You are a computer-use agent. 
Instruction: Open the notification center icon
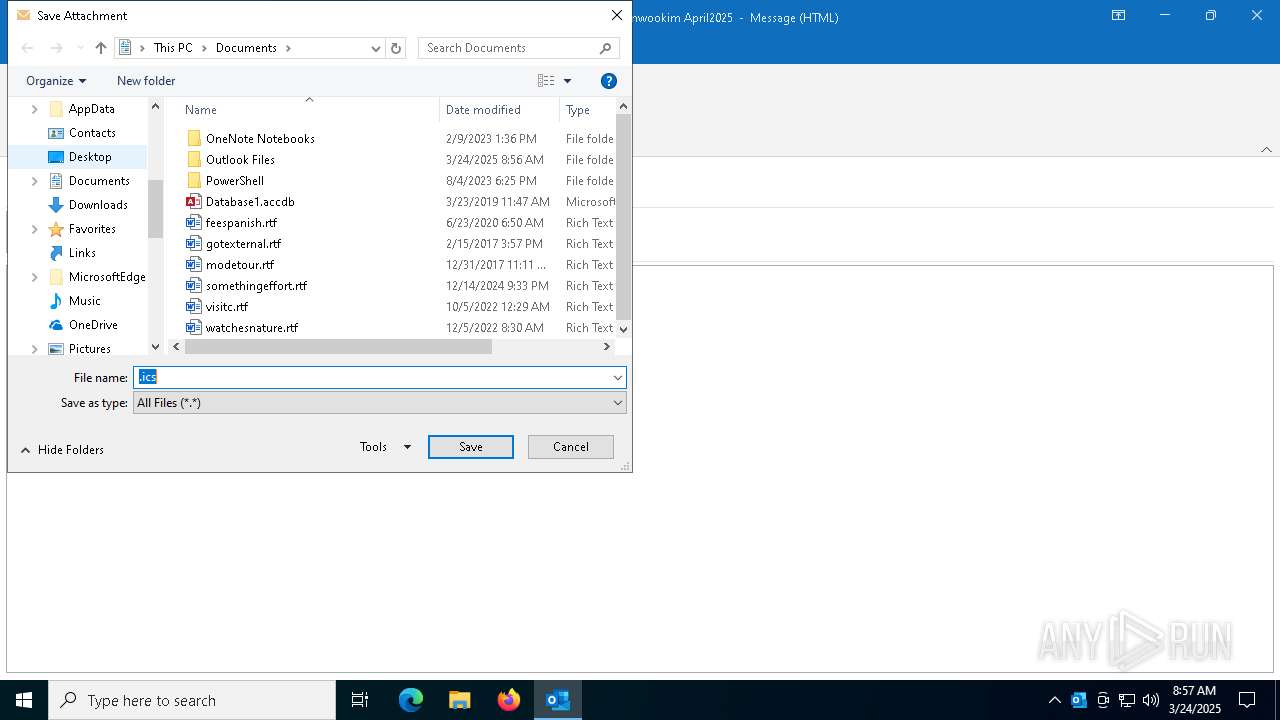(1247, 700)
